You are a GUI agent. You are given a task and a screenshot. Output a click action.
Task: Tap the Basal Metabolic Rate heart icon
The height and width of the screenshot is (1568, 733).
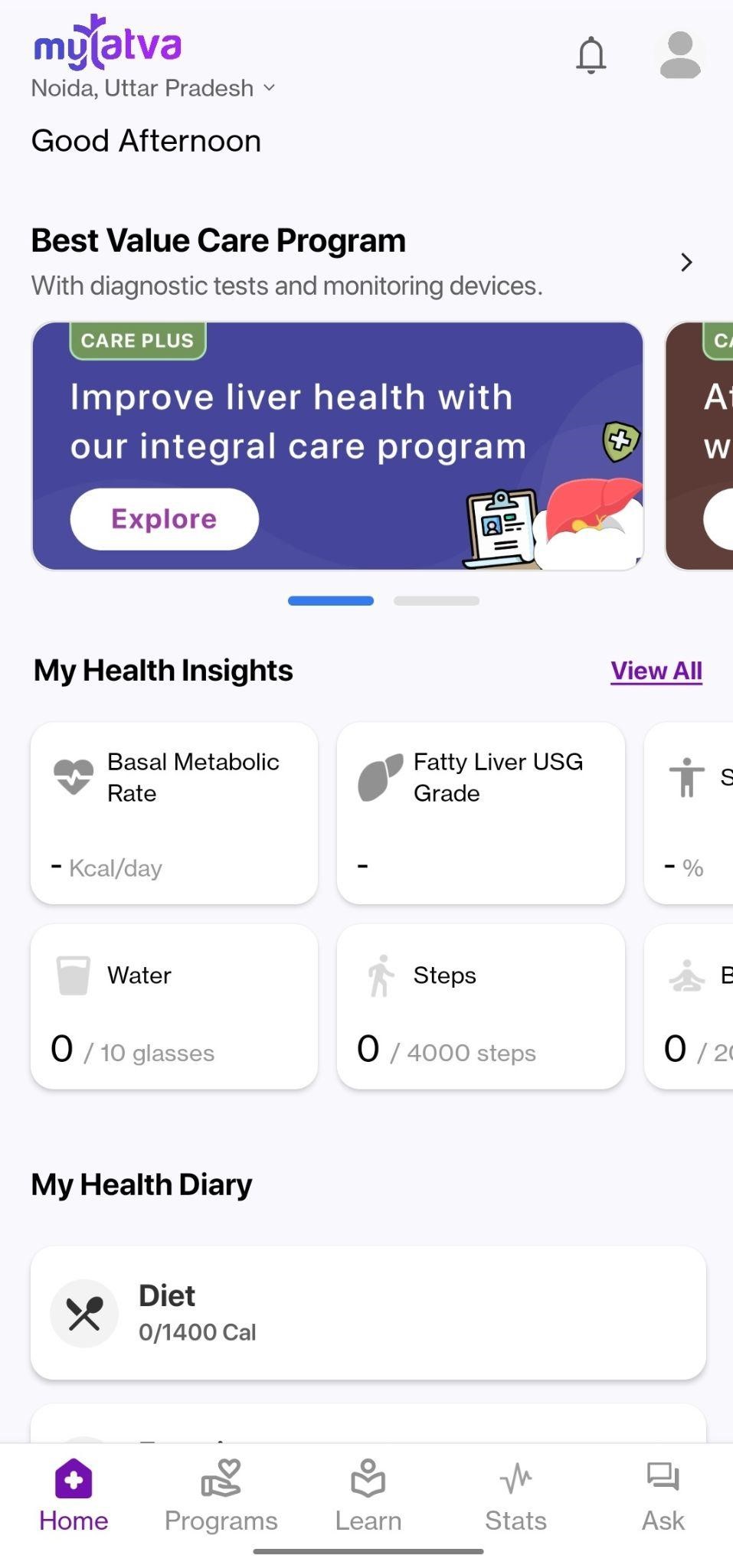(x=74, y=776)
